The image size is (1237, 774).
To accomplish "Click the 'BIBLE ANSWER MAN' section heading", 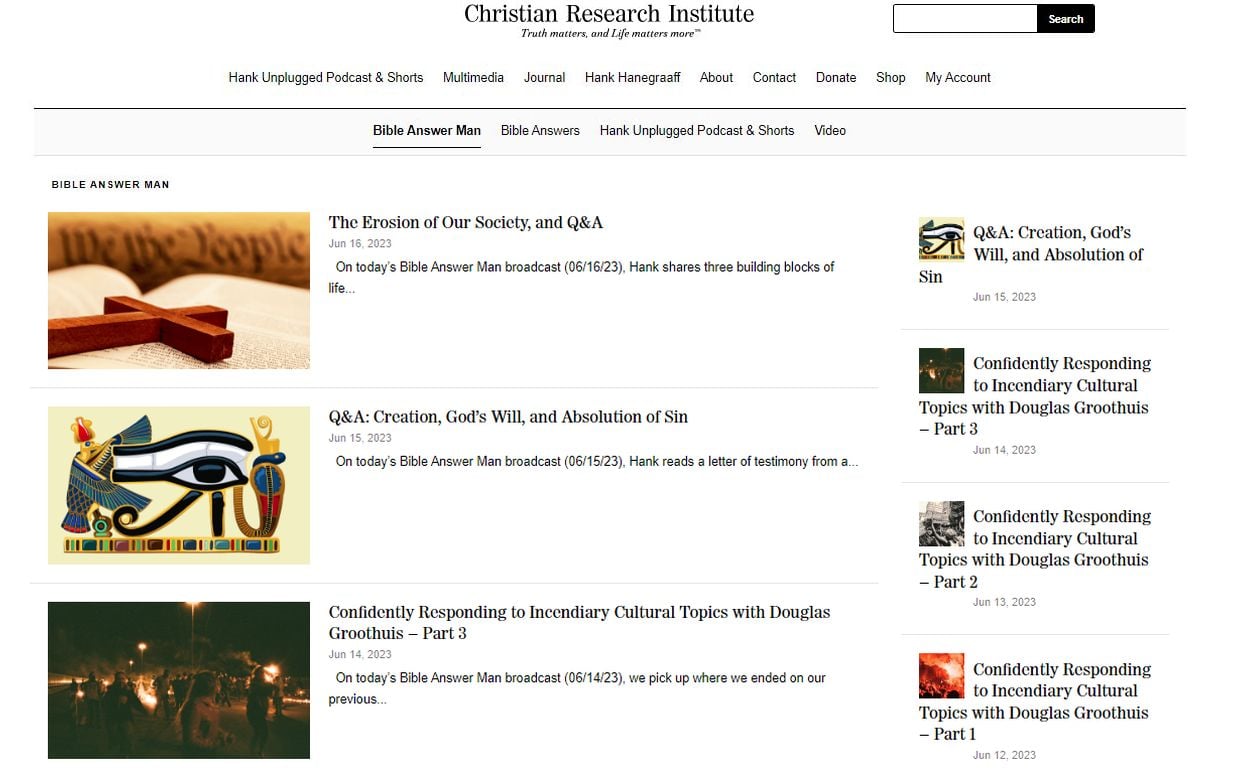I will click(x=110, y=184).
